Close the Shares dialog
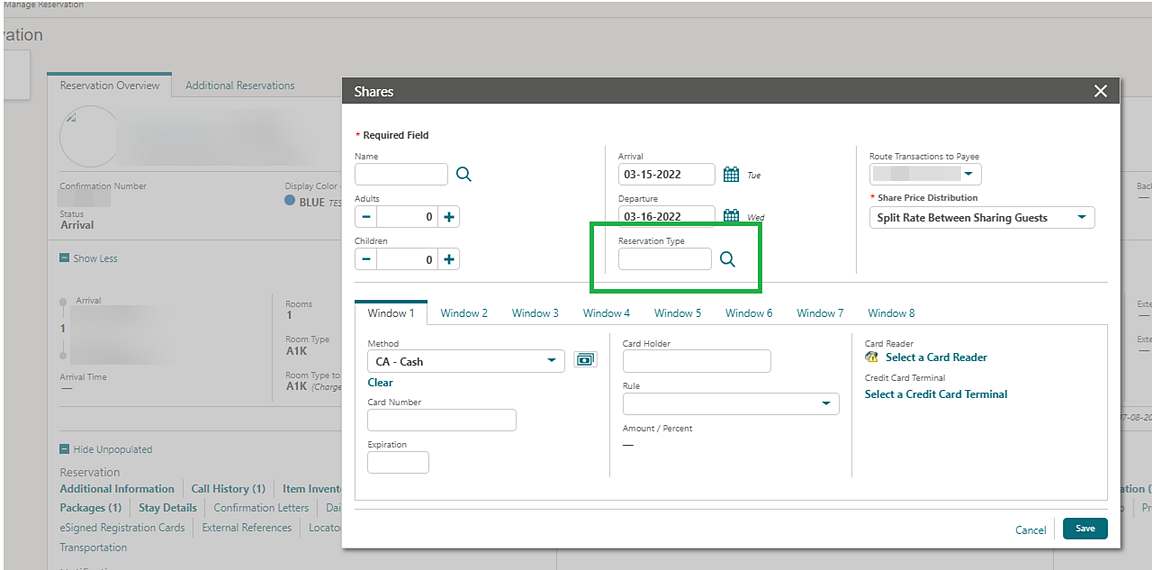 (1100, 91)
